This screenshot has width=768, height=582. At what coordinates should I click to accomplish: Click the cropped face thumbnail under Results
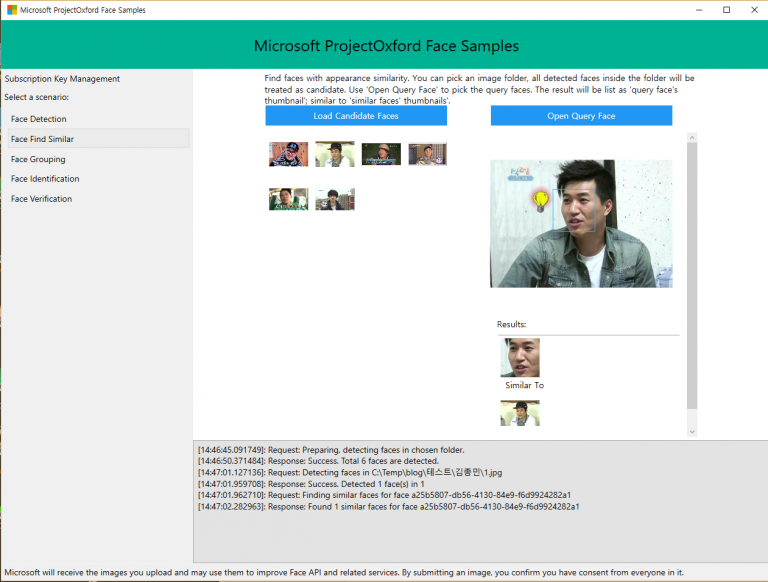pyautogui.click(x=519, y=357)
